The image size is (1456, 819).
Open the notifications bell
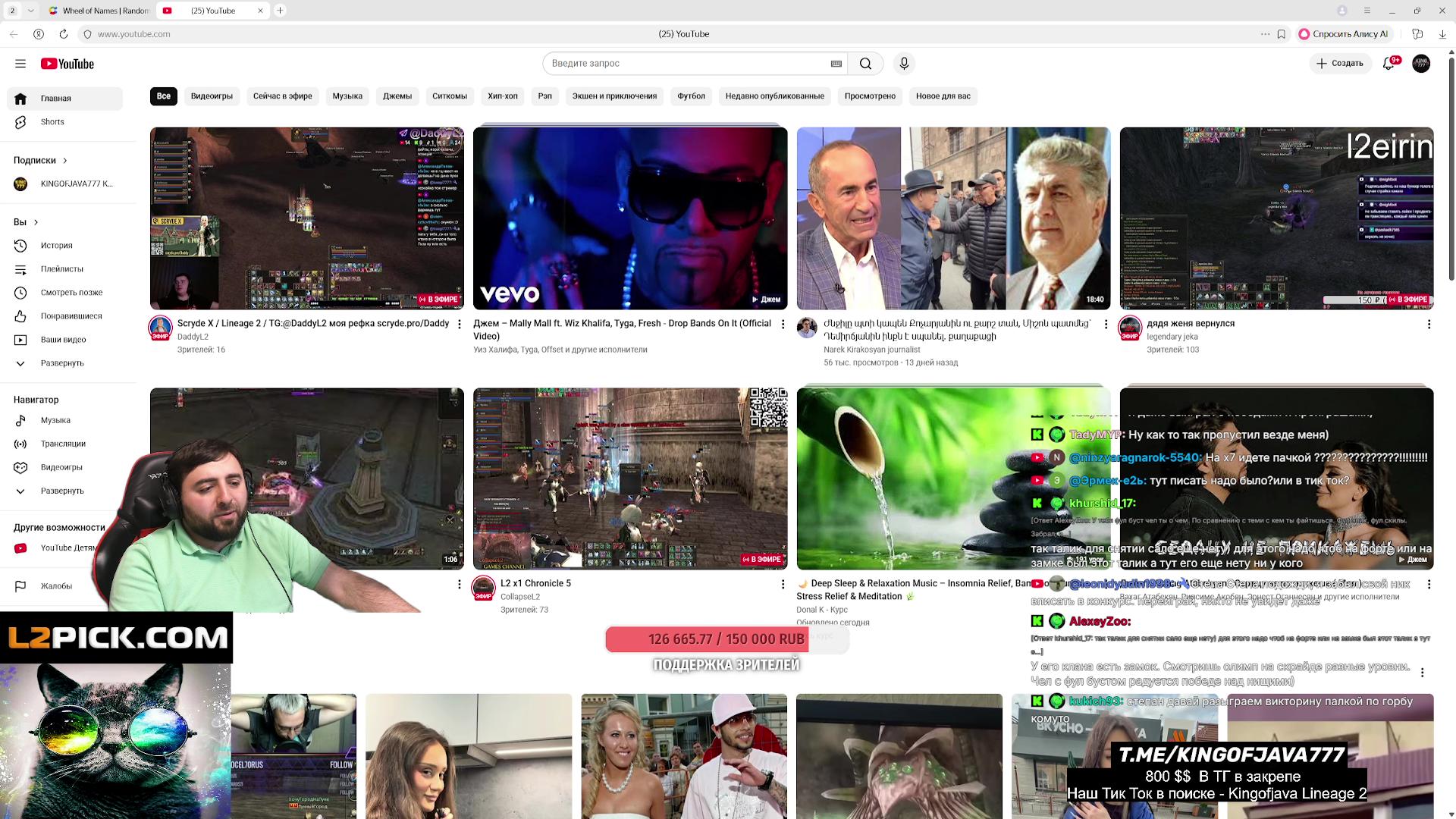(1389, 64)
